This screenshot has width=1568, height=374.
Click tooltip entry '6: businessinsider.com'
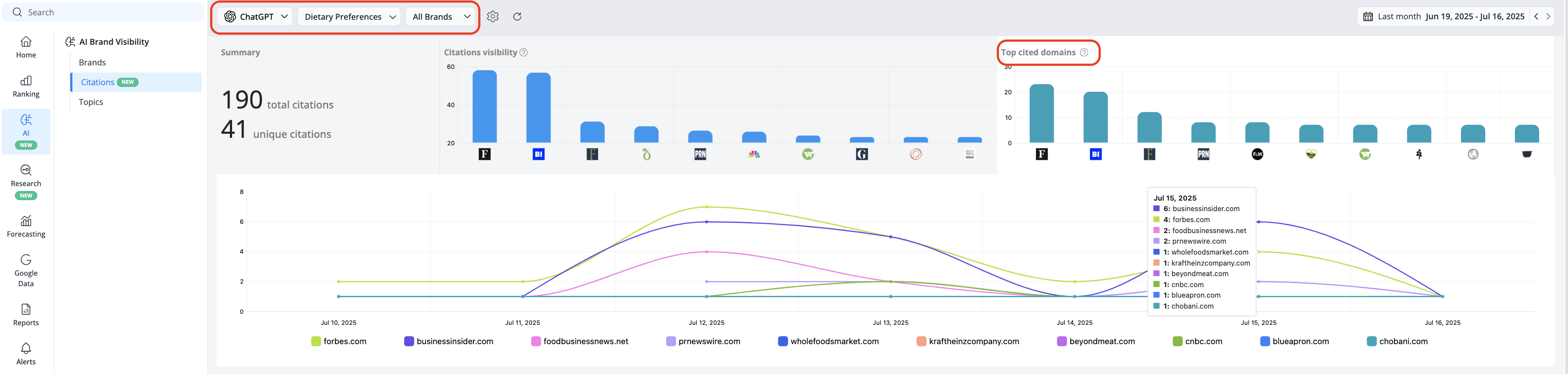tap(1197, 209)
